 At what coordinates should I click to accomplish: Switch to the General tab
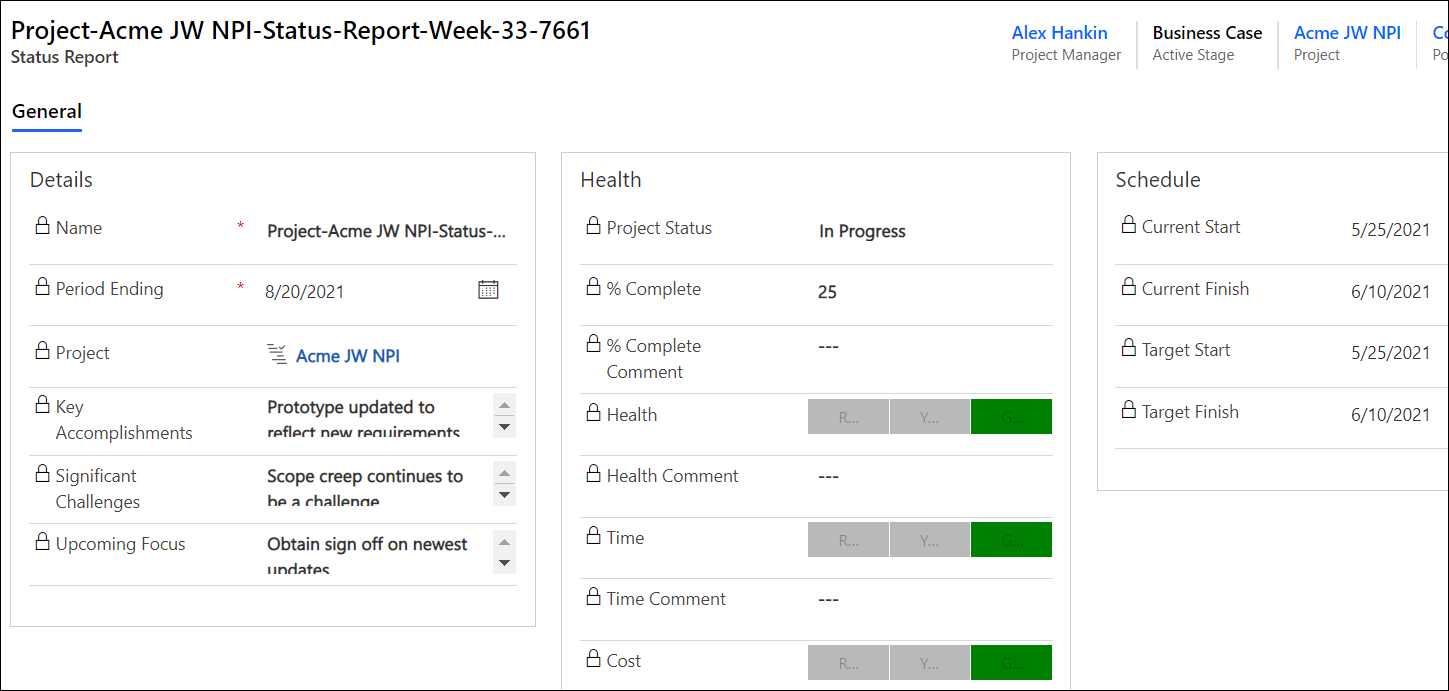47,112
